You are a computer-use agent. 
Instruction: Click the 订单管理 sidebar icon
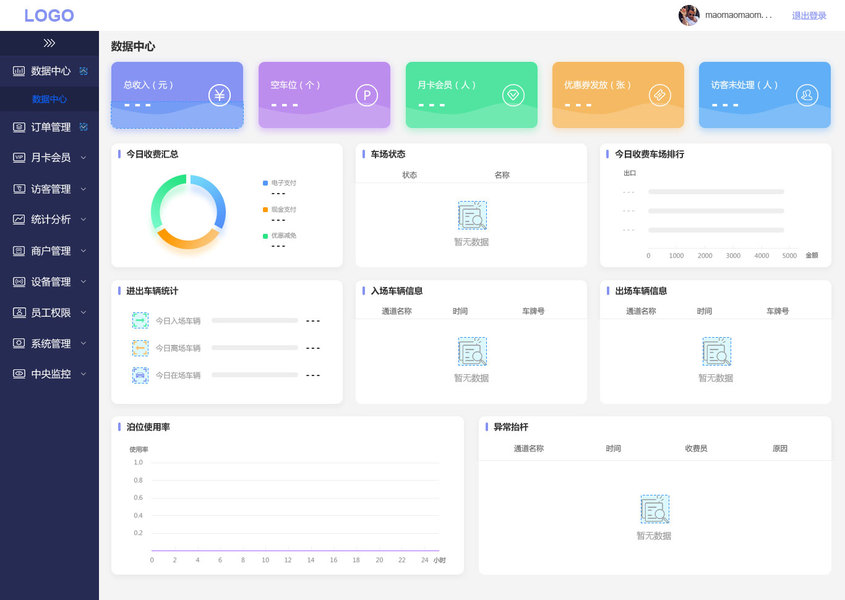(x=19, y=127)
